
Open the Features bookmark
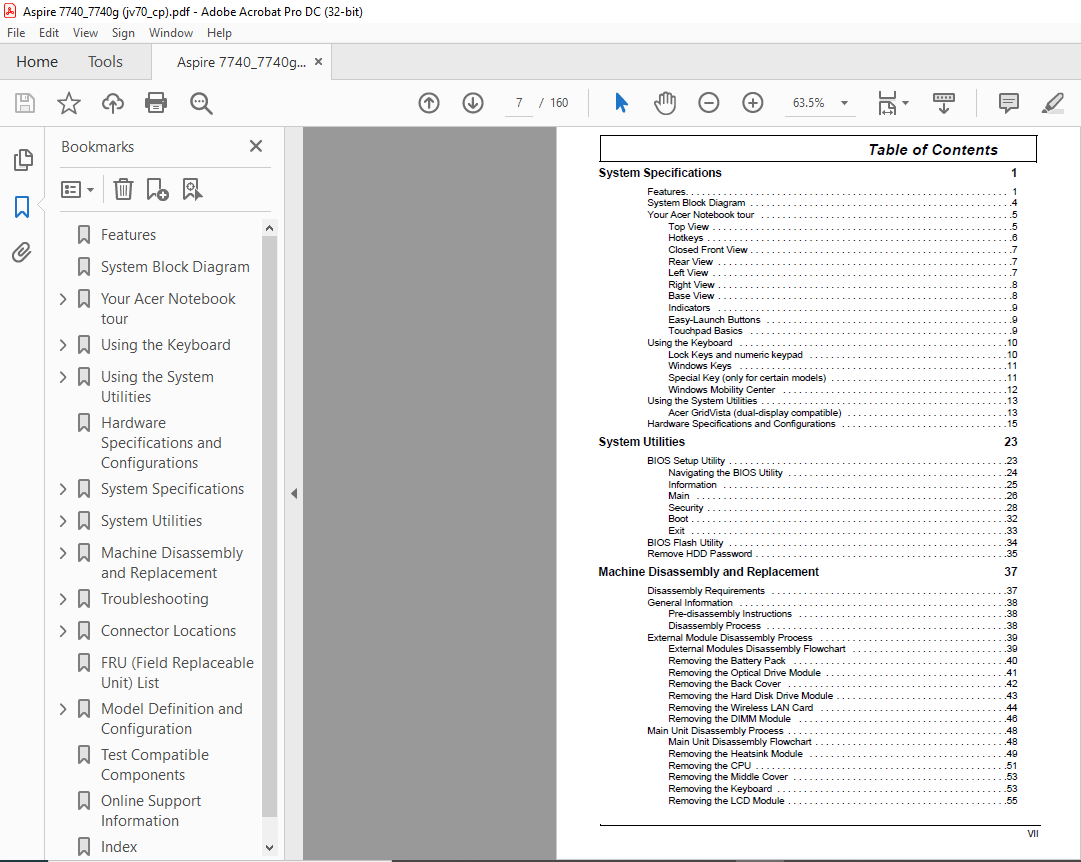(x=128, y=234)
